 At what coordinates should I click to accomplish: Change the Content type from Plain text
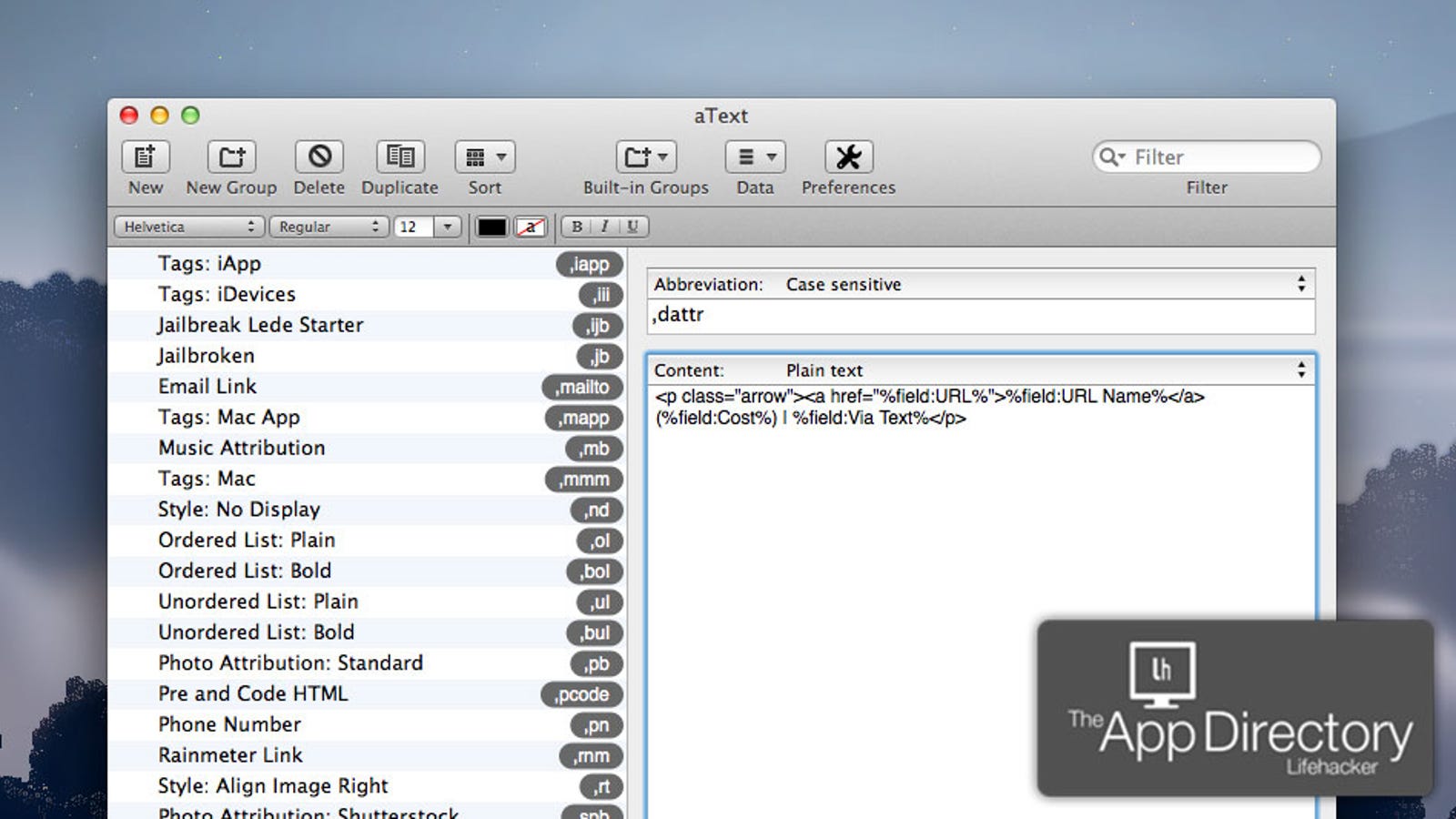point(980,370)
